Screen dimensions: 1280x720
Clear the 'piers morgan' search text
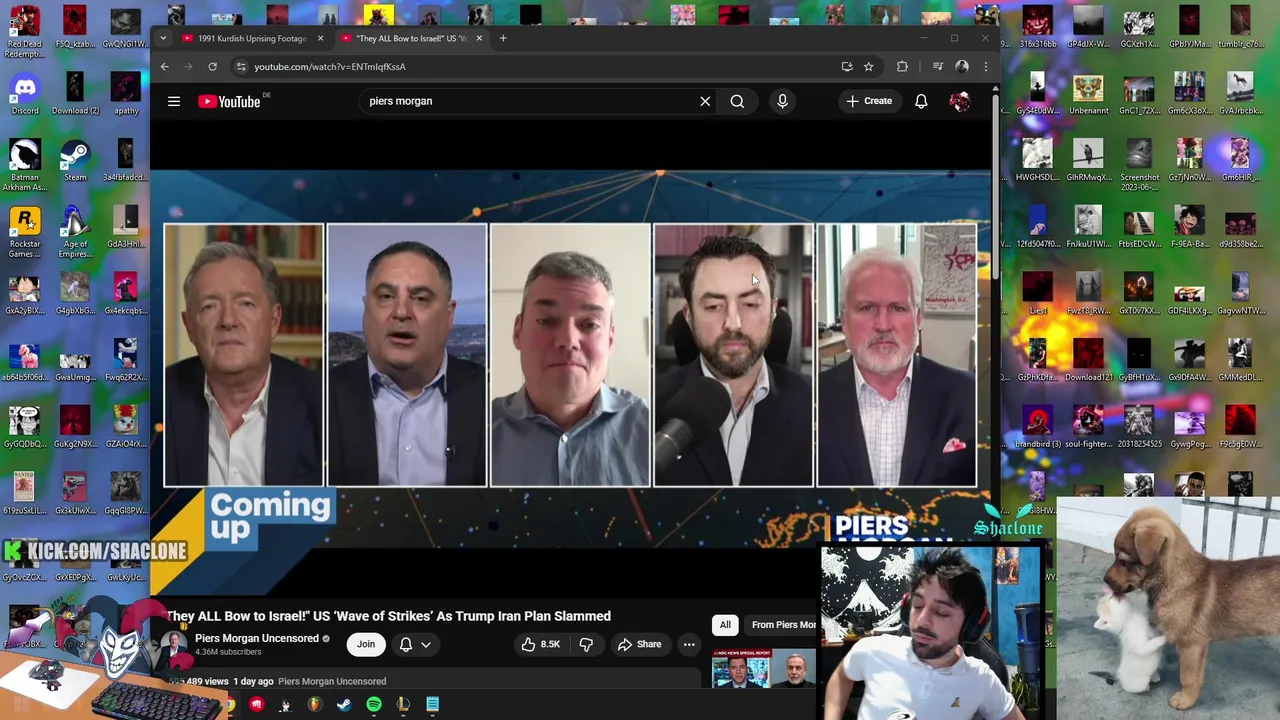click(705, 101)
